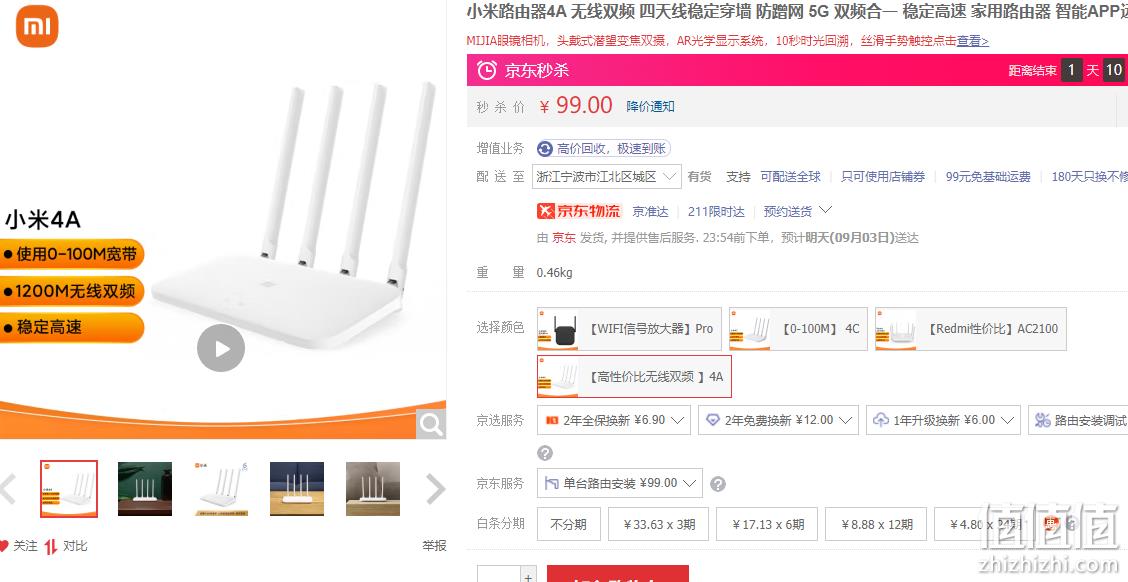Expand the 预约送货 options
This screenshot has width=1128, height=582.
point(797,211)
